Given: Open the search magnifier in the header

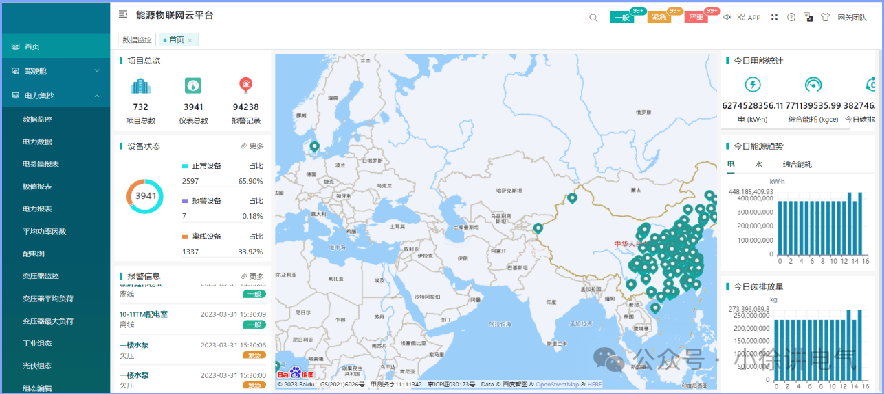Looking at the screenshot, I should 593,17.
